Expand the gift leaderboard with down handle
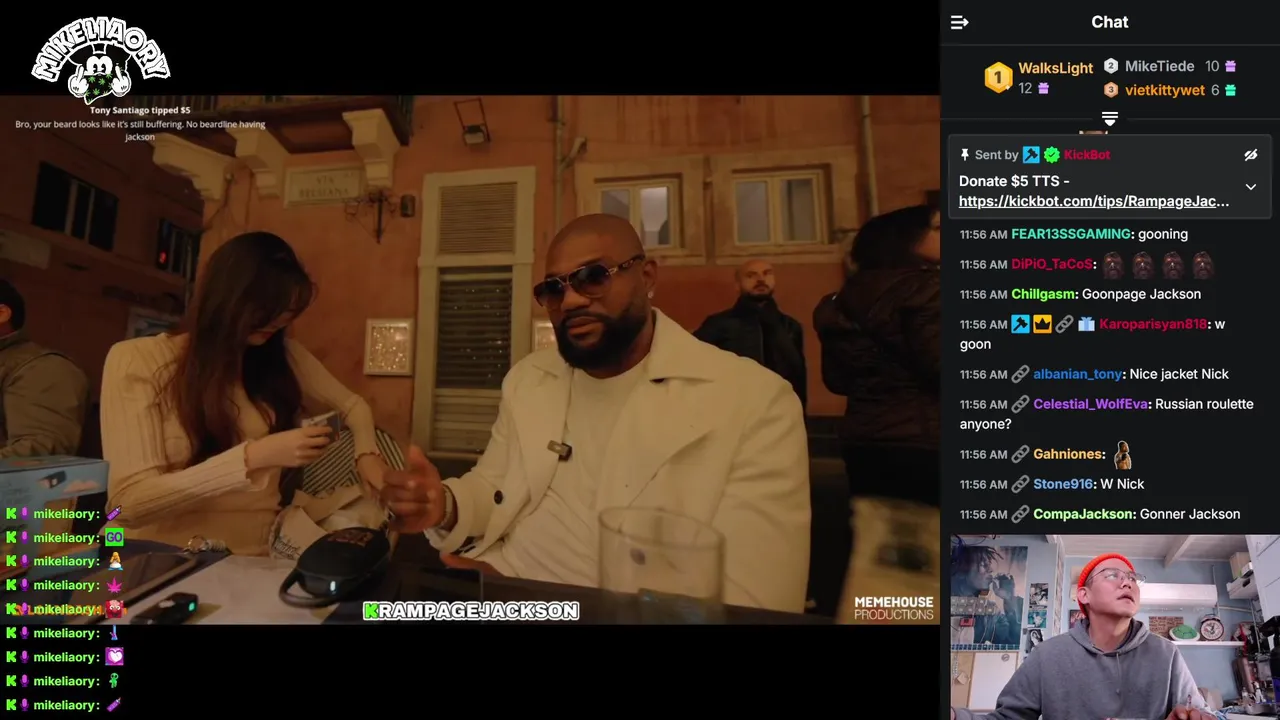The height and width of the screenshot is (720, 1280). [1109, 119]
